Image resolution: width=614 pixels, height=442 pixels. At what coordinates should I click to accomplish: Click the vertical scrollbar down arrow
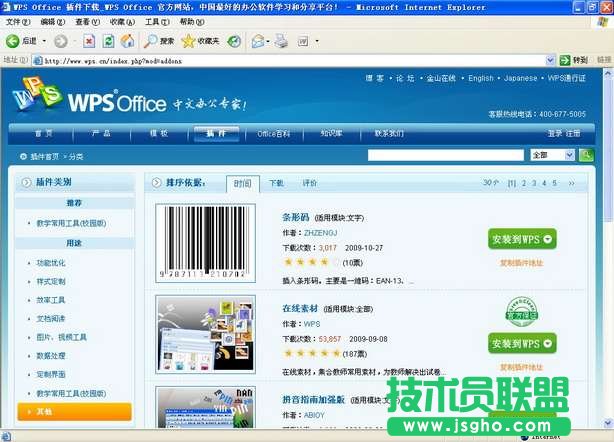pyautogui.click(x=608, y=423)
